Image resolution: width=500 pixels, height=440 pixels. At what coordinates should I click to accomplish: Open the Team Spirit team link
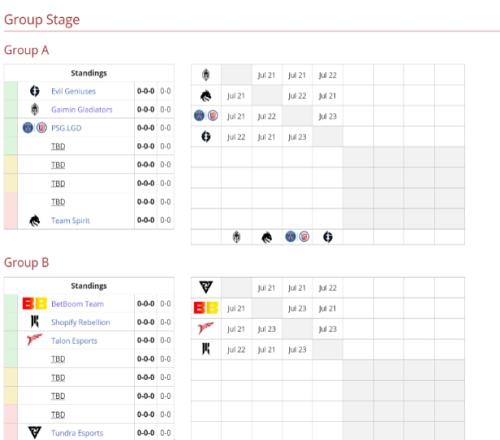tap(70, 221)
